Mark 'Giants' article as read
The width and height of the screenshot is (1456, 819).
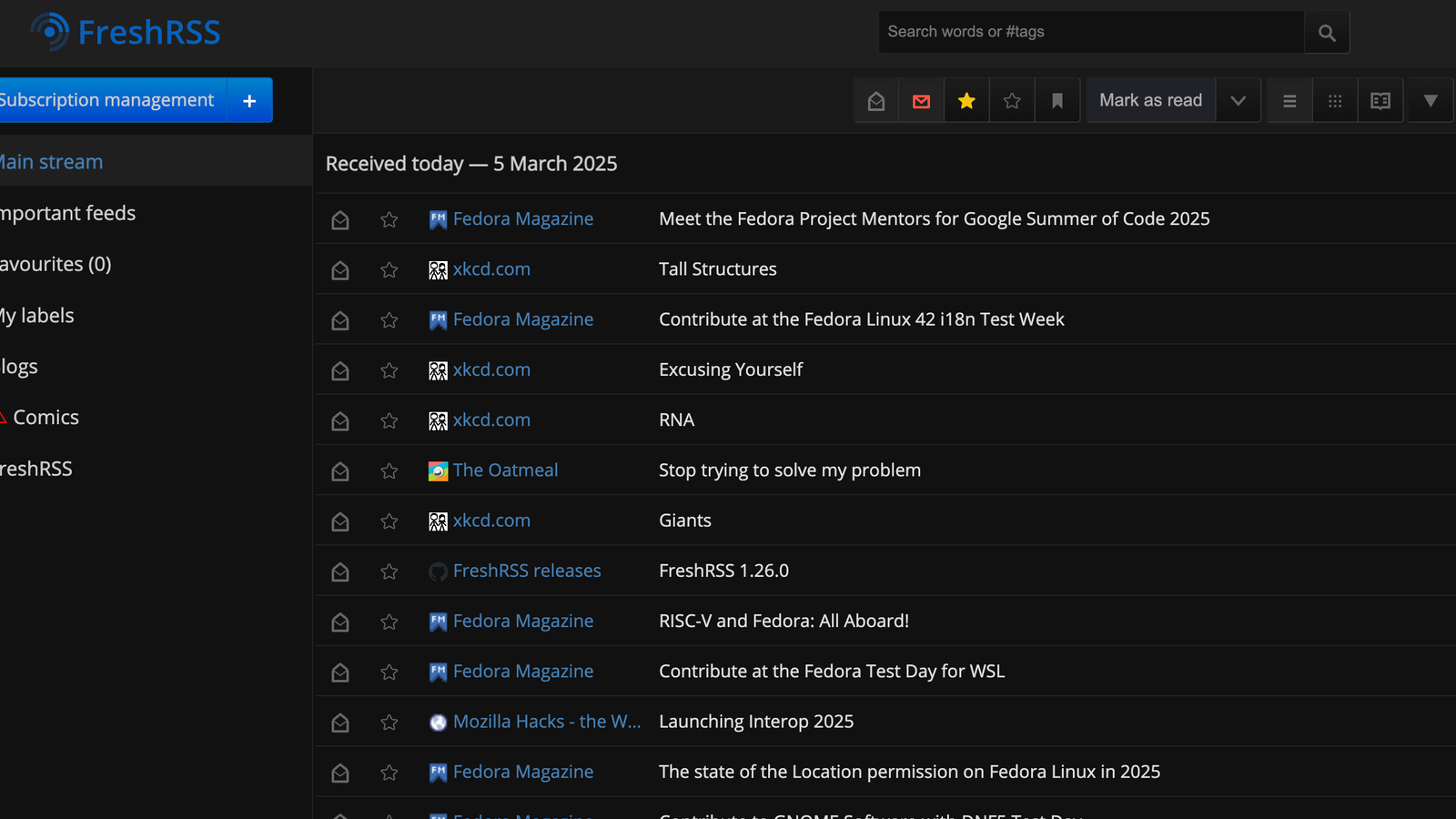(340, 521)
